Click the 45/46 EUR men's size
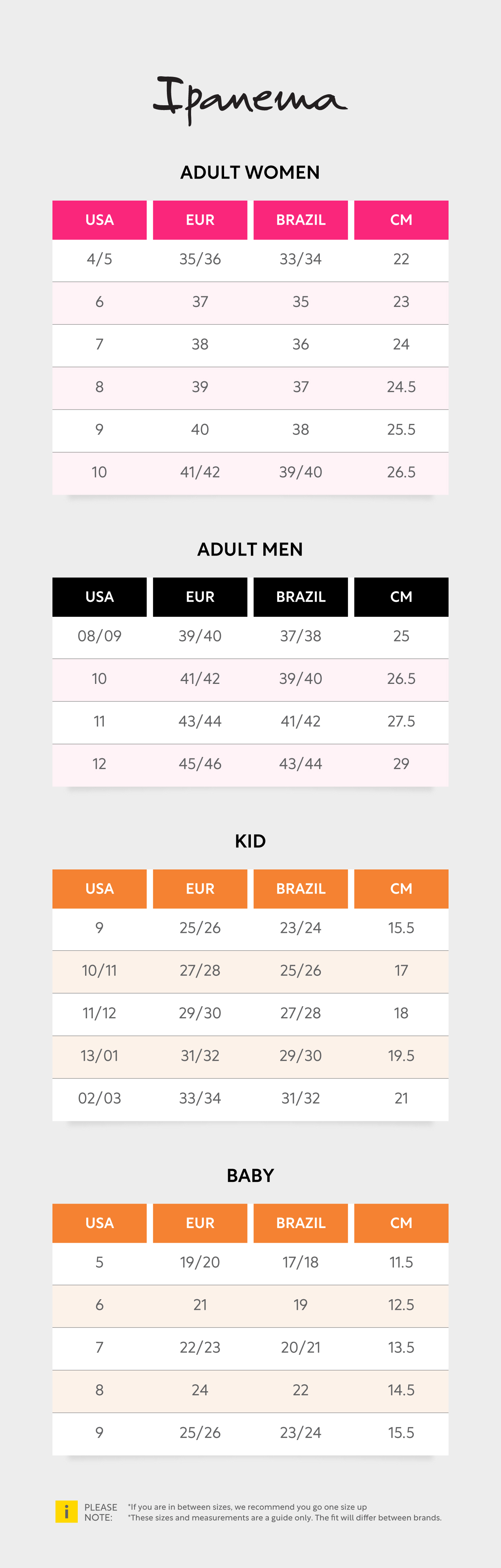This screenshot has height=1568, width=501. tap(200, 764)
